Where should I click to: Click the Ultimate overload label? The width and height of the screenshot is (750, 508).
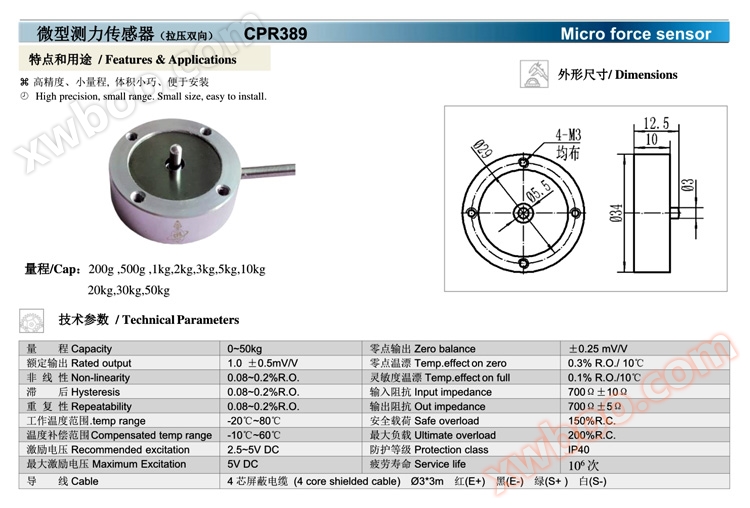[432, 435]
